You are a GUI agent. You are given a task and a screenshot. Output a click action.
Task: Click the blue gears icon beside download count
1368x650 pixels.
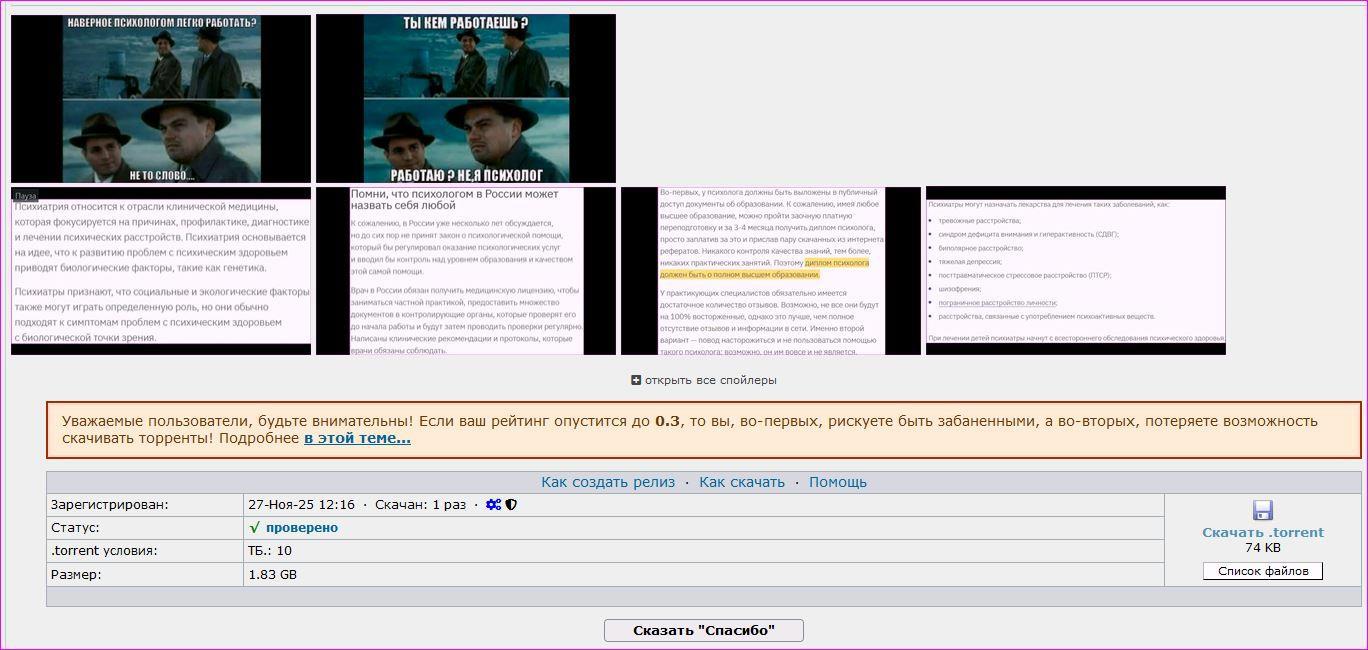tap(493, 505)
